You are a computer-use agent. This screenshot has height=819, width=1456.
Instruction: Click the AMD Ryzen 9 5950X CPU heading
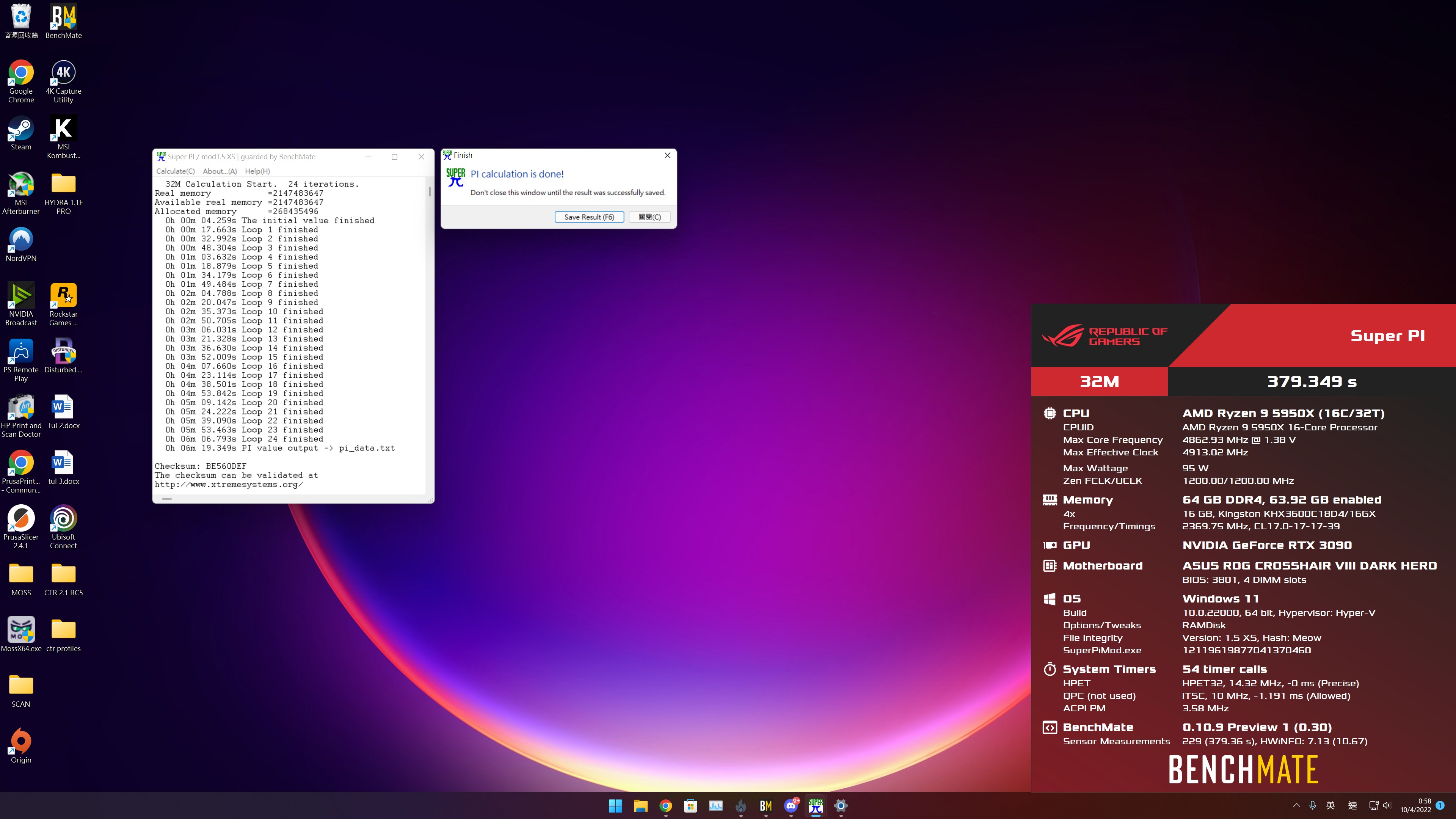coord(1283,413)
